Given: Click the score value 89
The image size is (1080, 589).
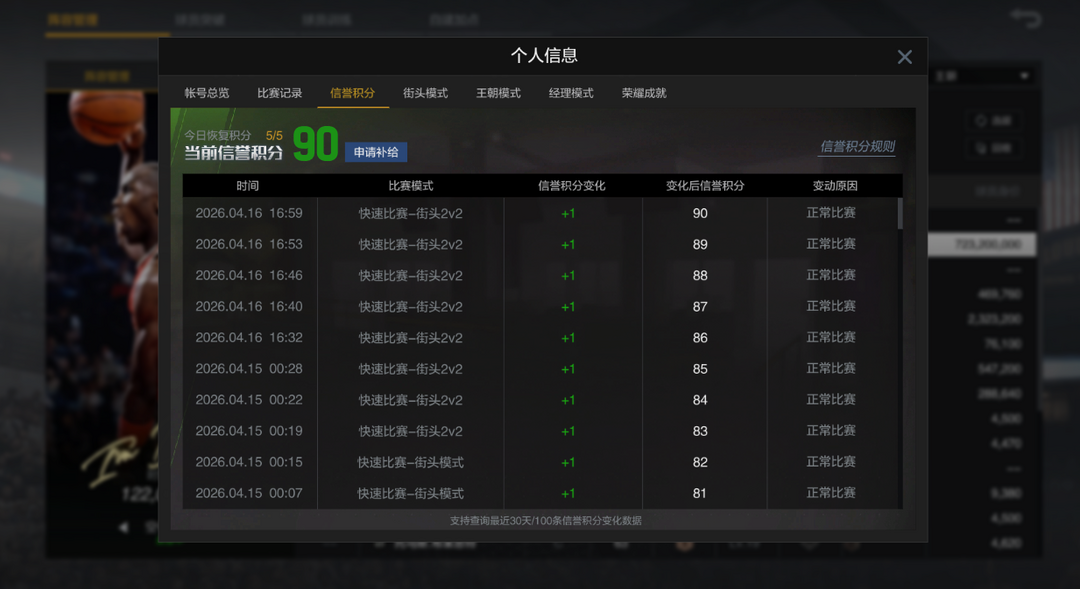Looking at the screenshot, I should coord(700,245).
